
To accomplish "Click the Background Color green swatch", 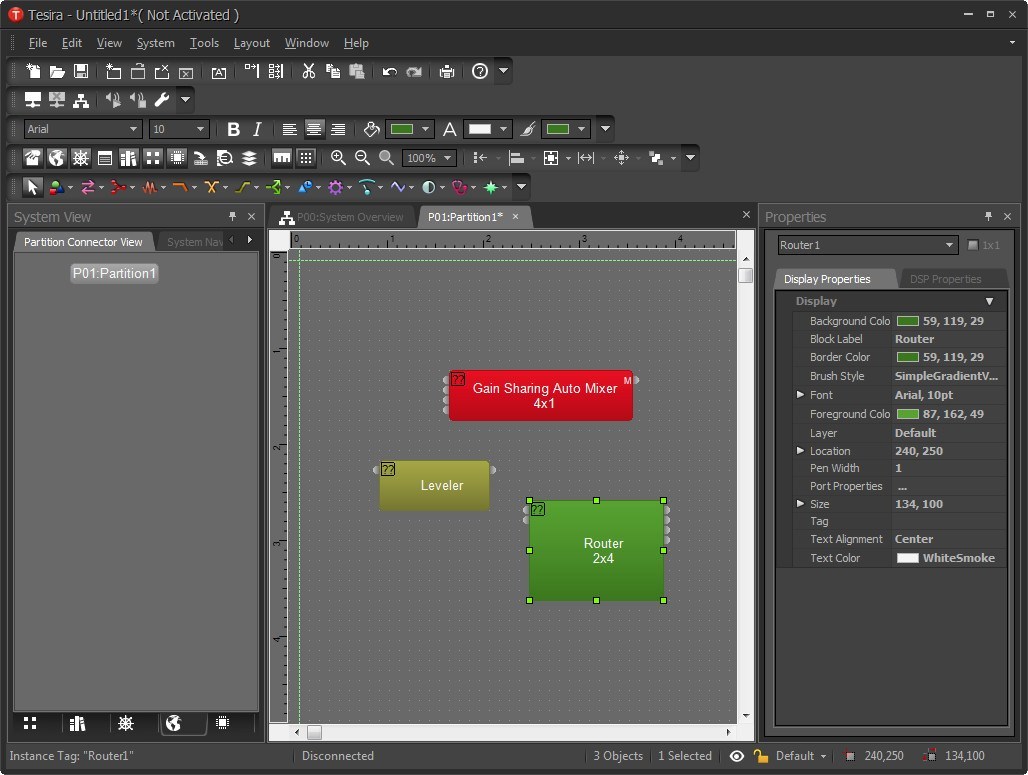I will 907,321.
